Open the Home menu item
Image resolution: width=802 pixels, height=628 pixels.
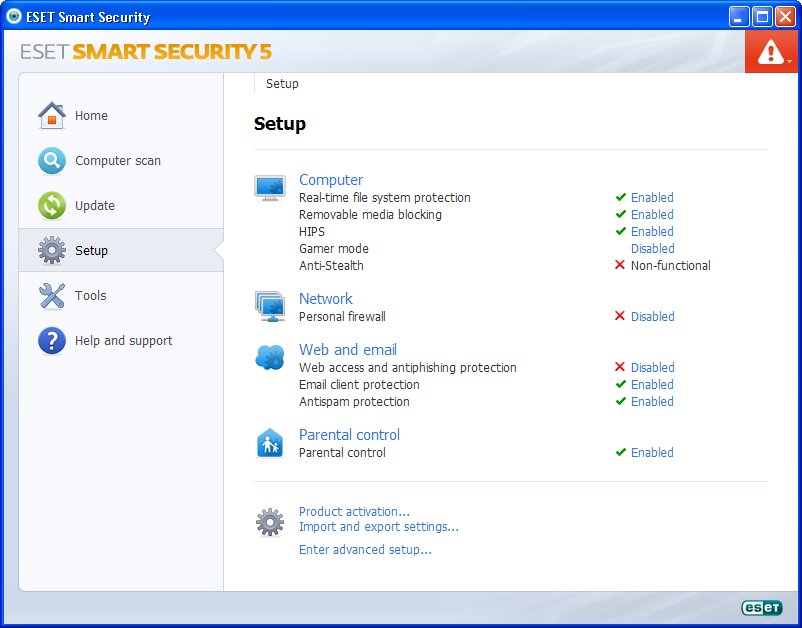point(121,116)
